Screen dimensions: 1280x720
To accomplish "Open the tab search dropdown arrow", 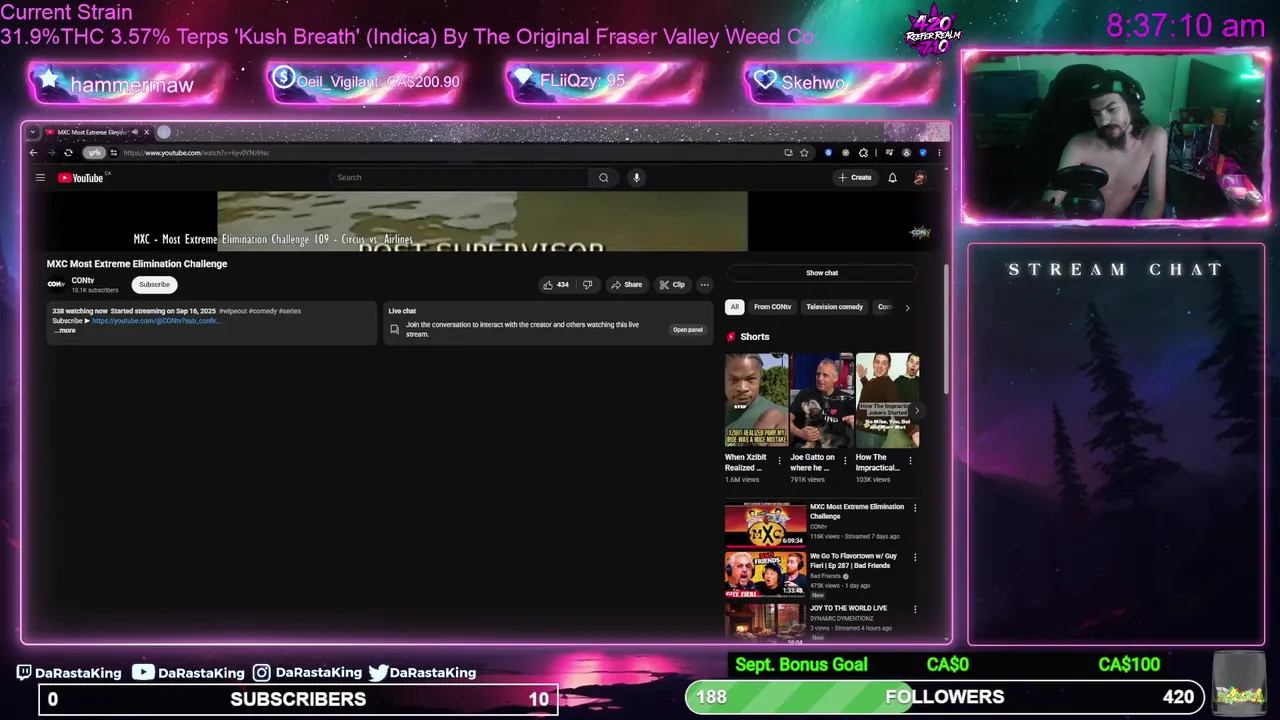I will click(x=32, y=132).
